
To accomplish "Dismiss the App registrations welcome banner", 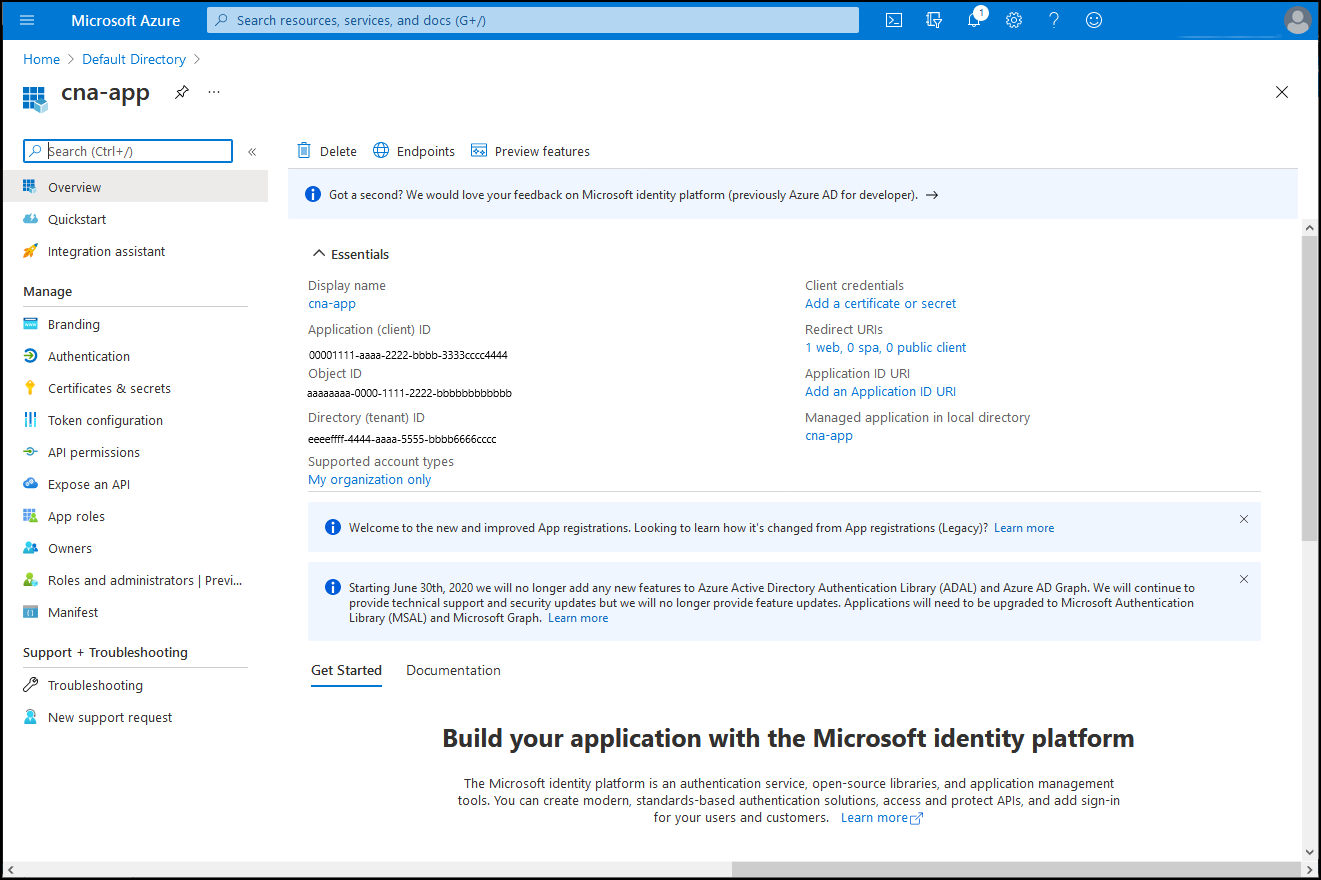I will pos(1244,519).
